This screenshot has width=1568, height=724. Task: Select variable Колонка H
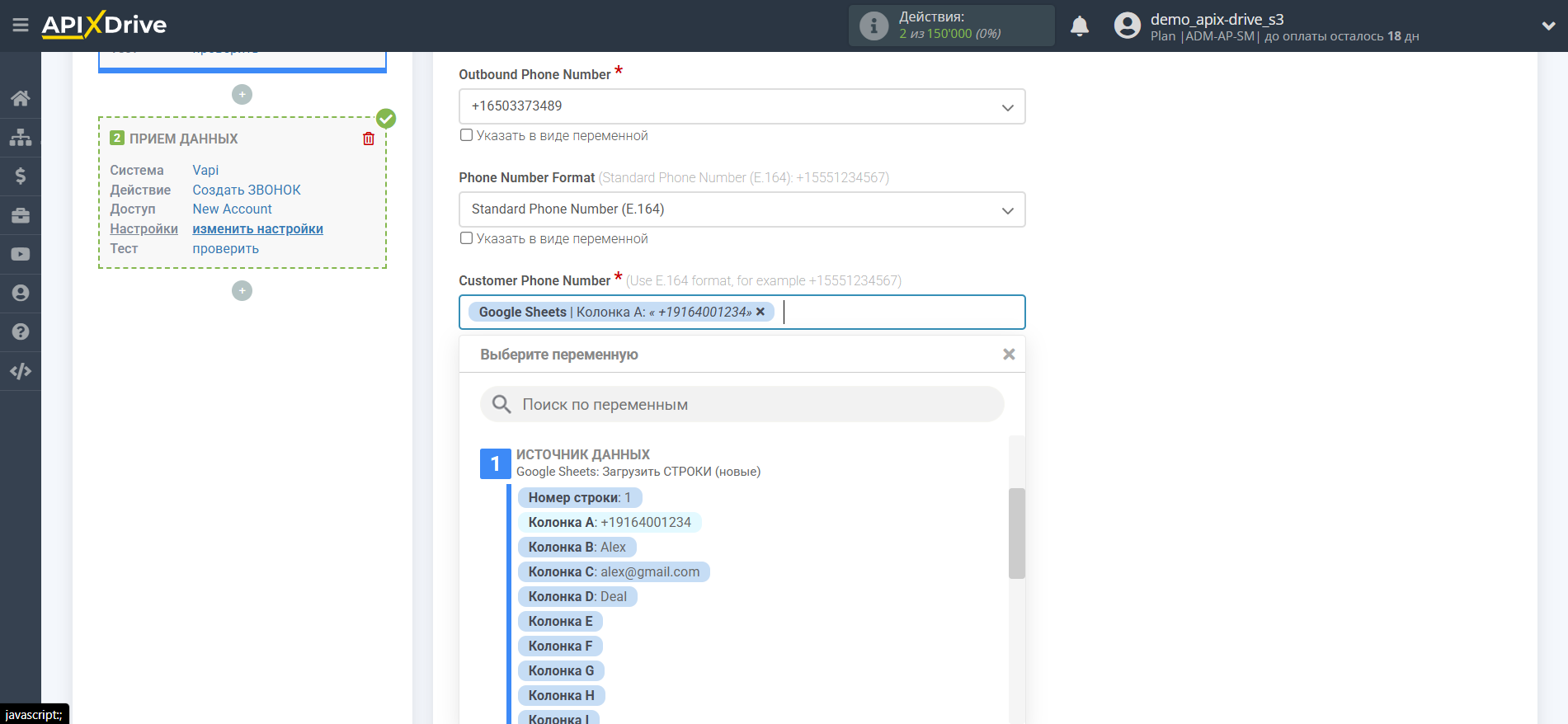(x=562, y=695)
